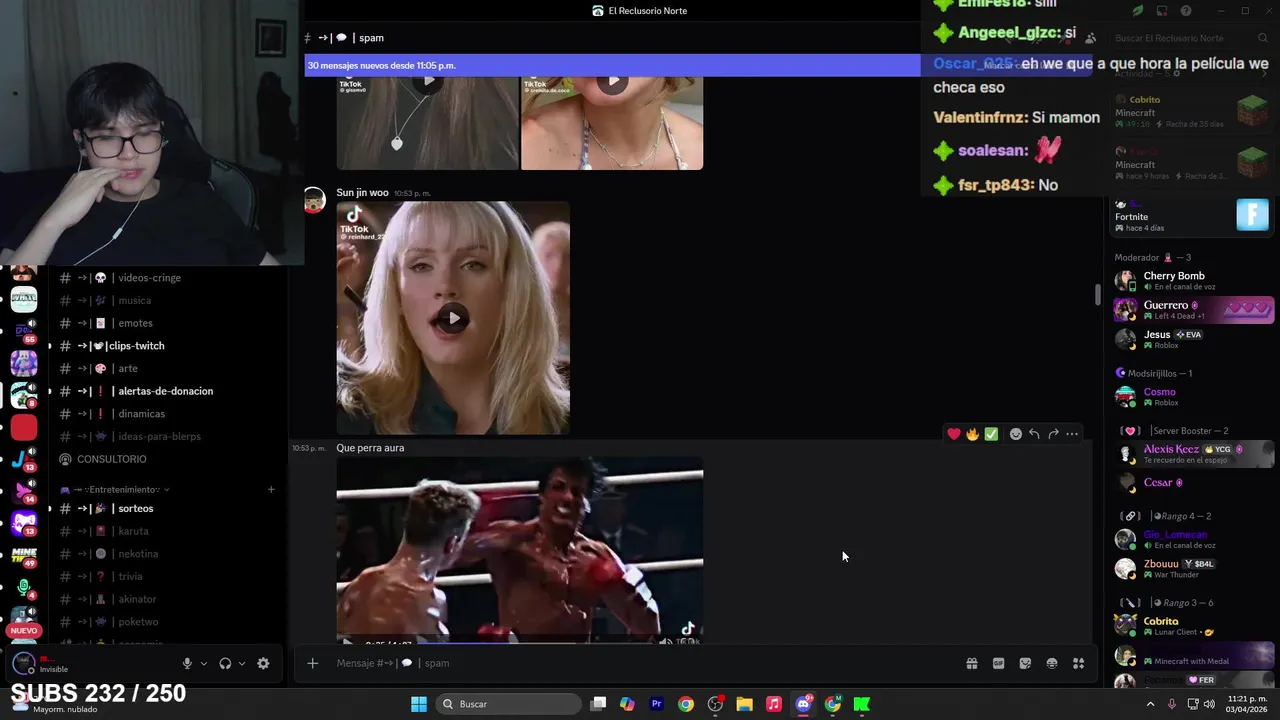
Task: Add a channel to Entretenimiento category
Action: pos(271,490)
